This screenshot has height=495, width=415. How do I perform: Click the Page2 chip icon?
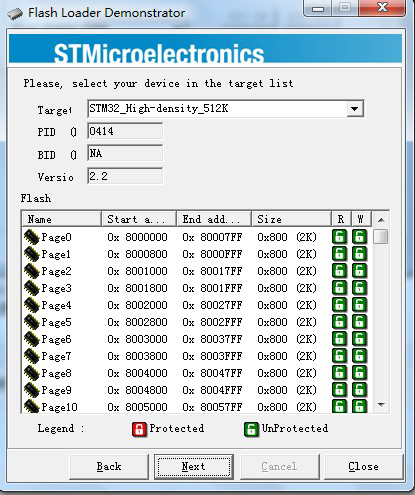coord(32,271)
